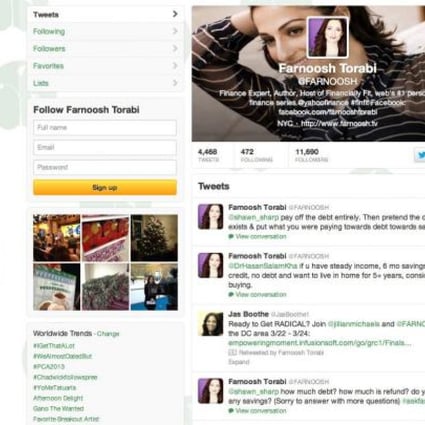Change the Worldwide Trends location
Screen dimensions: 425x425
pos(108,334)
